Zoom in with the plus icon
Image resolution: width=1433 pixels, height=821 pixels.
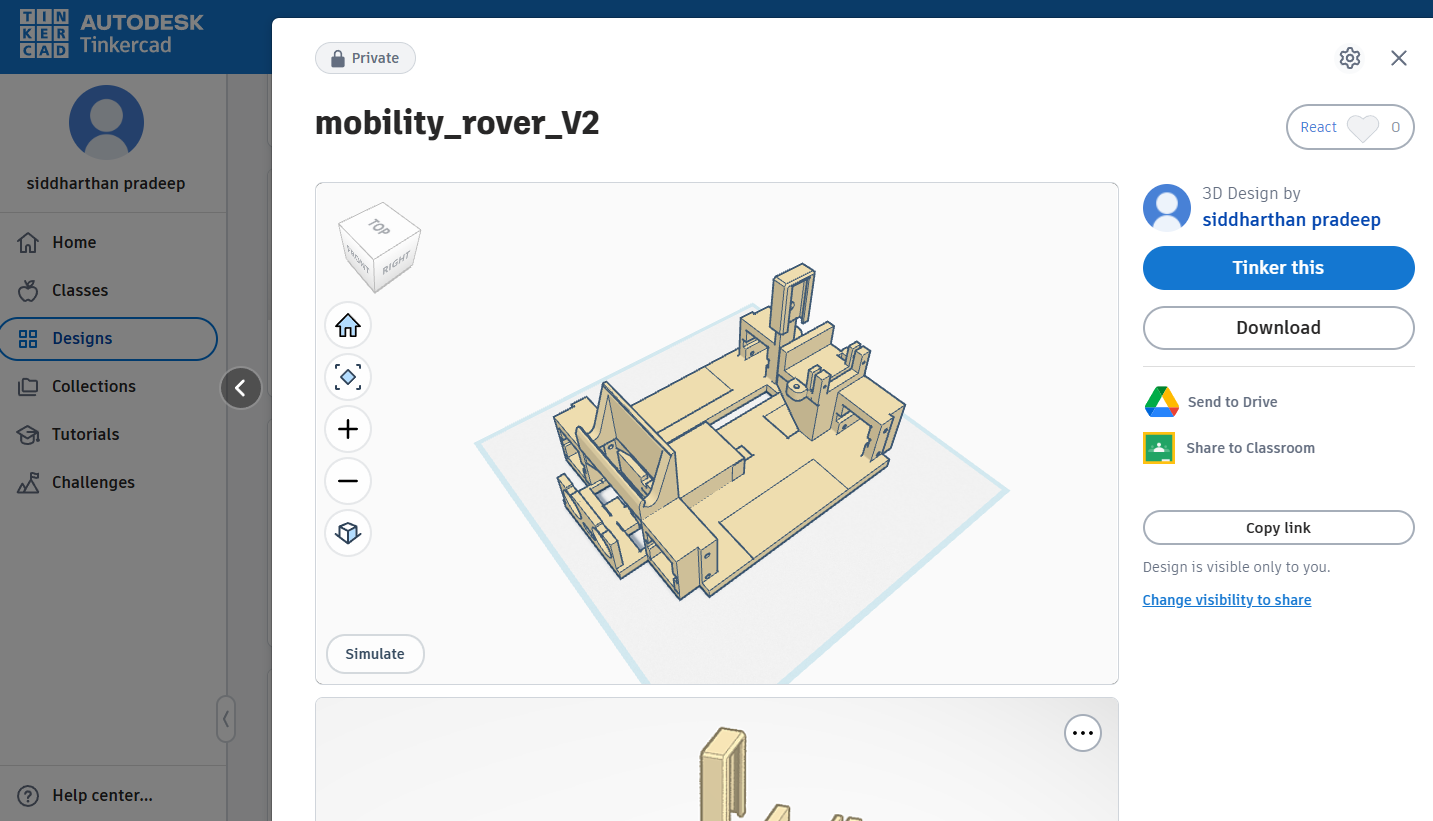click(x=348, y=429)
